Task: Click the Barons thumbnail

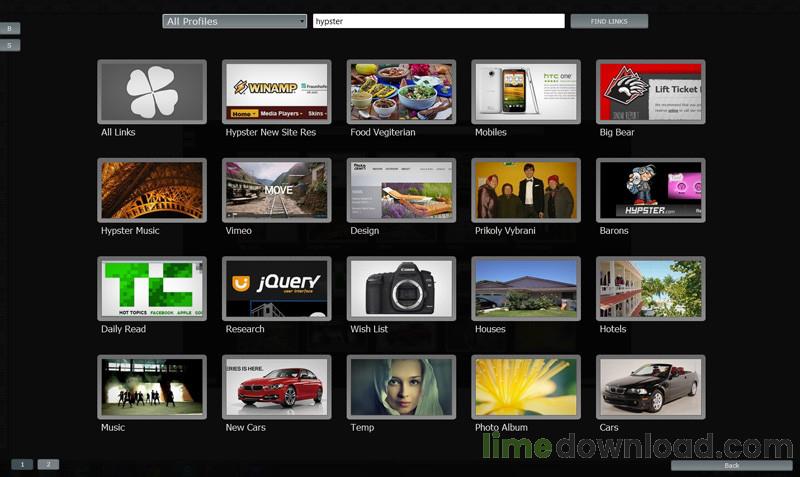Action: pos(650,190)
